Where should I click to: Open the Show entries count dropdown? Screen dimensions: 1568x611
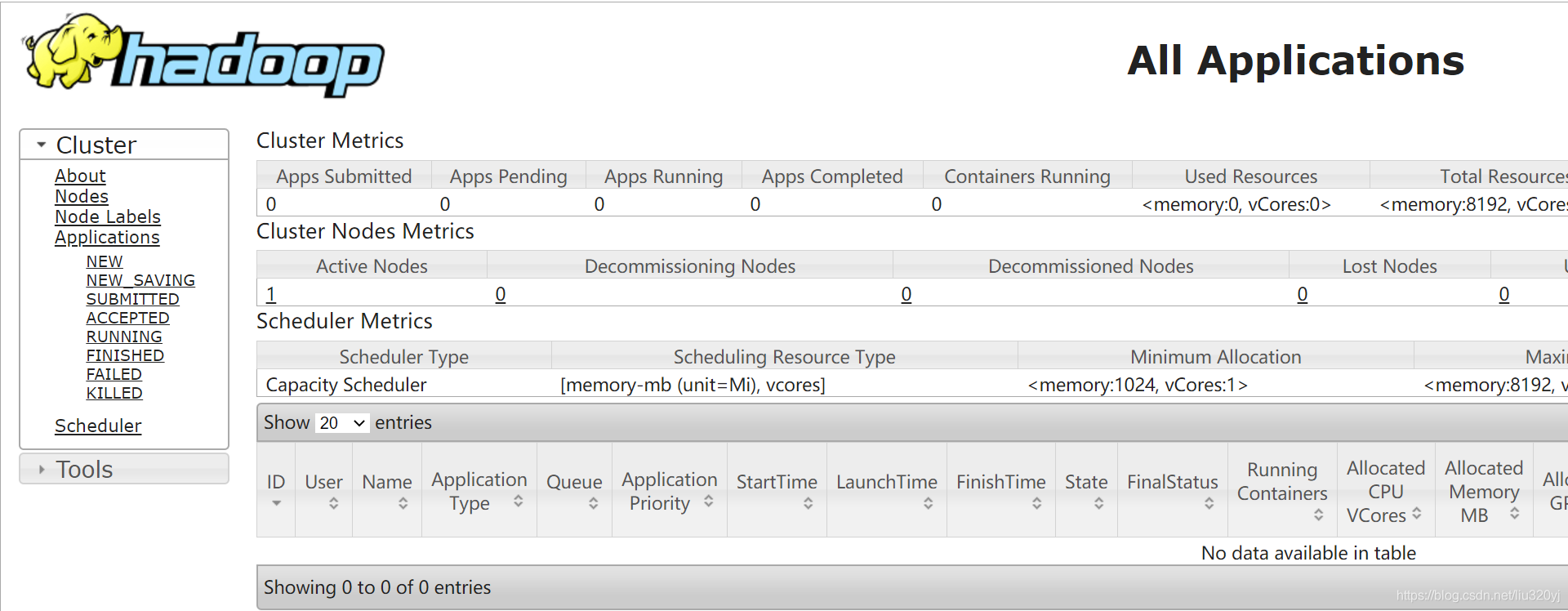pos(341,422)
